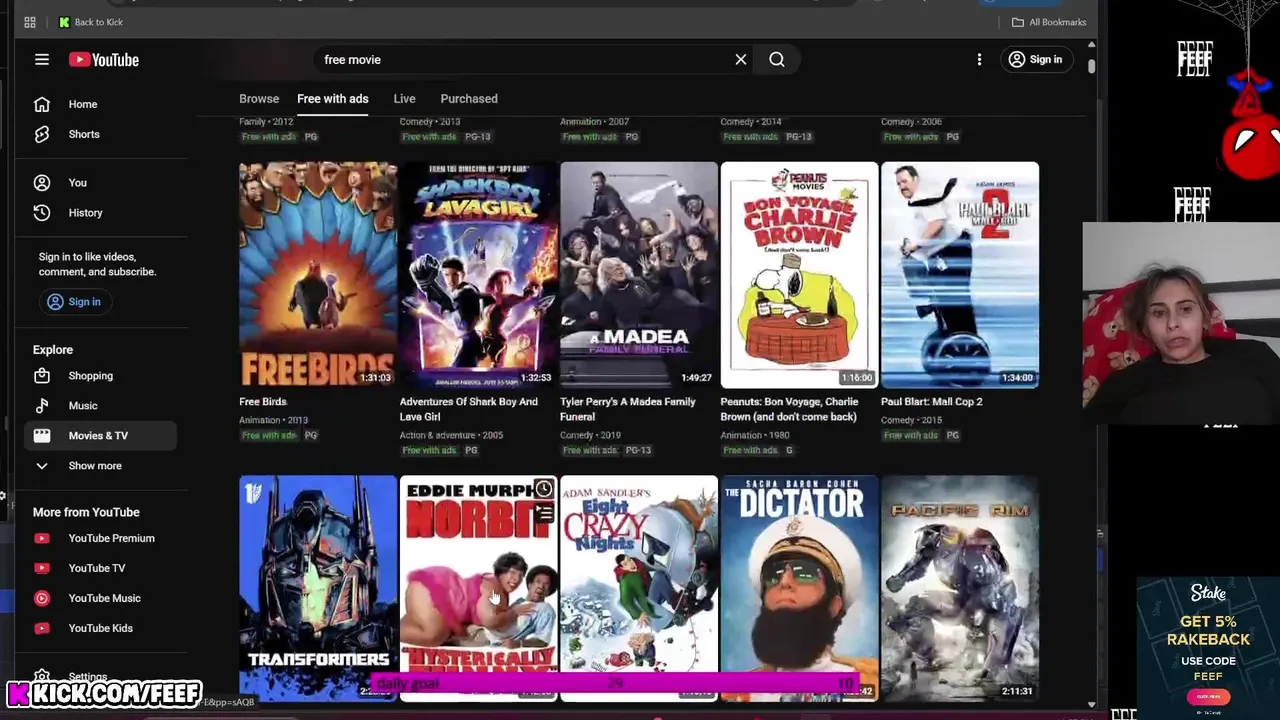Switch to the Browse tab
The width and height of the screenshot is (1280, 720).
click(259, 99)
